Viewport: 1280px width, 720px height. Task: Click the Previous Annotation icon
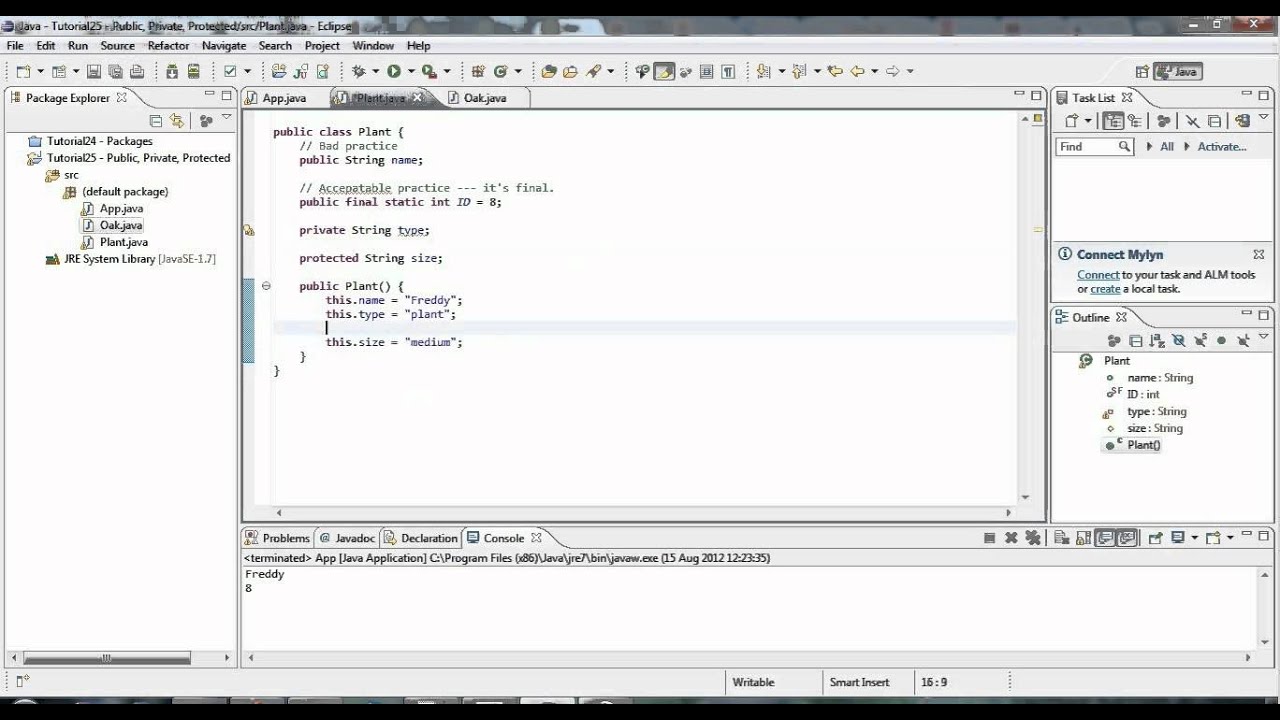(799, 71)
